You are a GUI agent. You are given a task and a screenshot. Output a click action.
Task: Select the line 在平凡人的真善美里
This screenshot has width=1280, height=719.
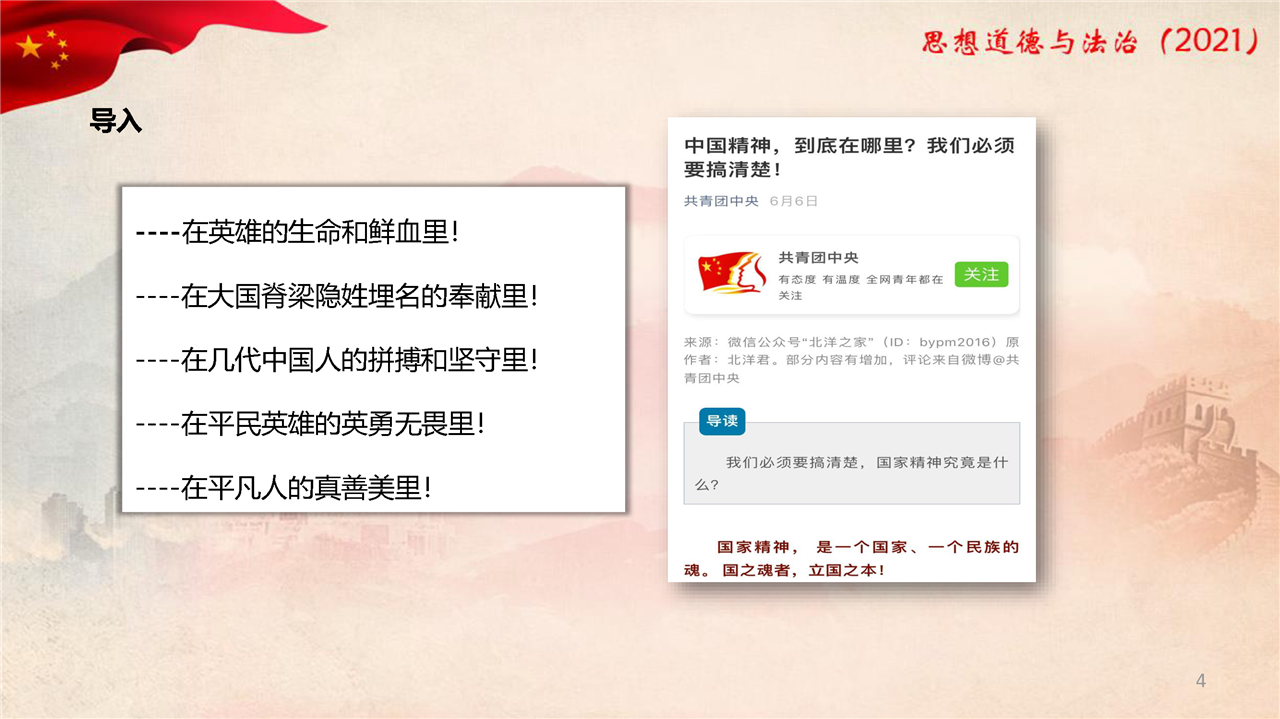point(284,488)
